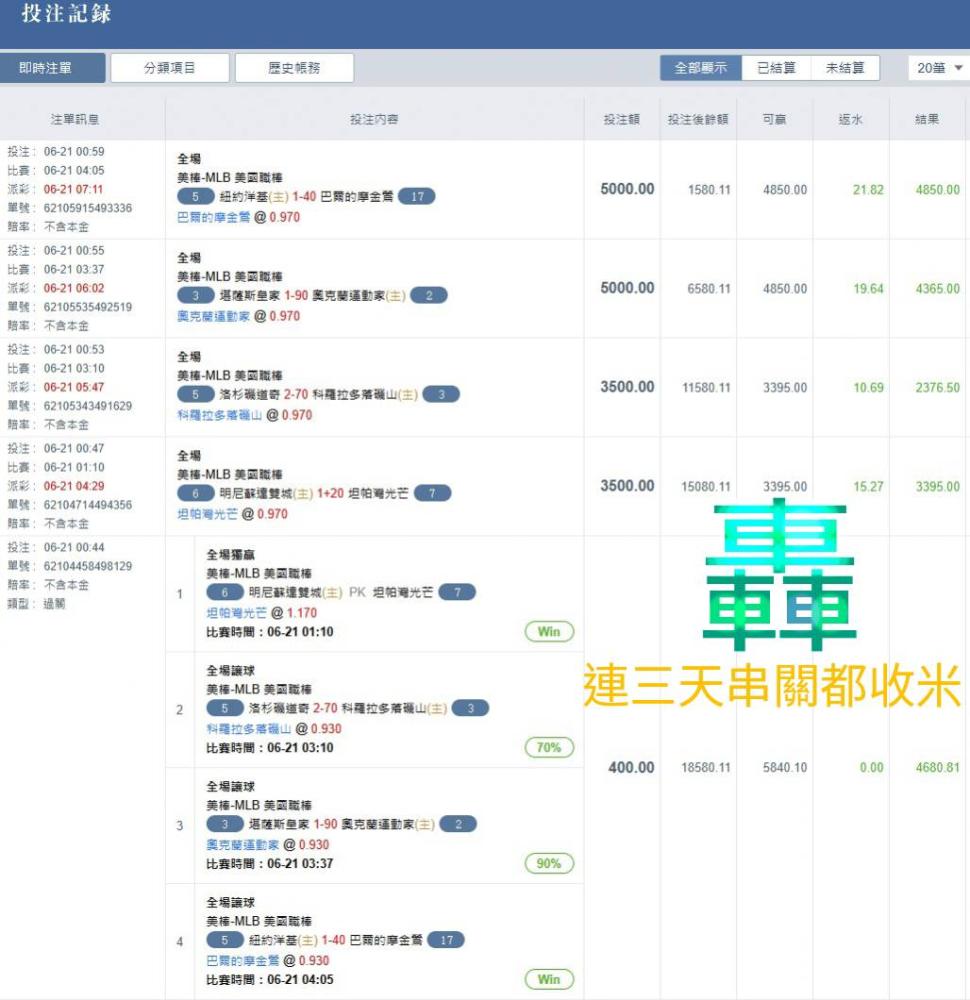Screen dimensions: 970x1000
Task: Click the Win badge on parlay leg 1
Action: (549, 632)
